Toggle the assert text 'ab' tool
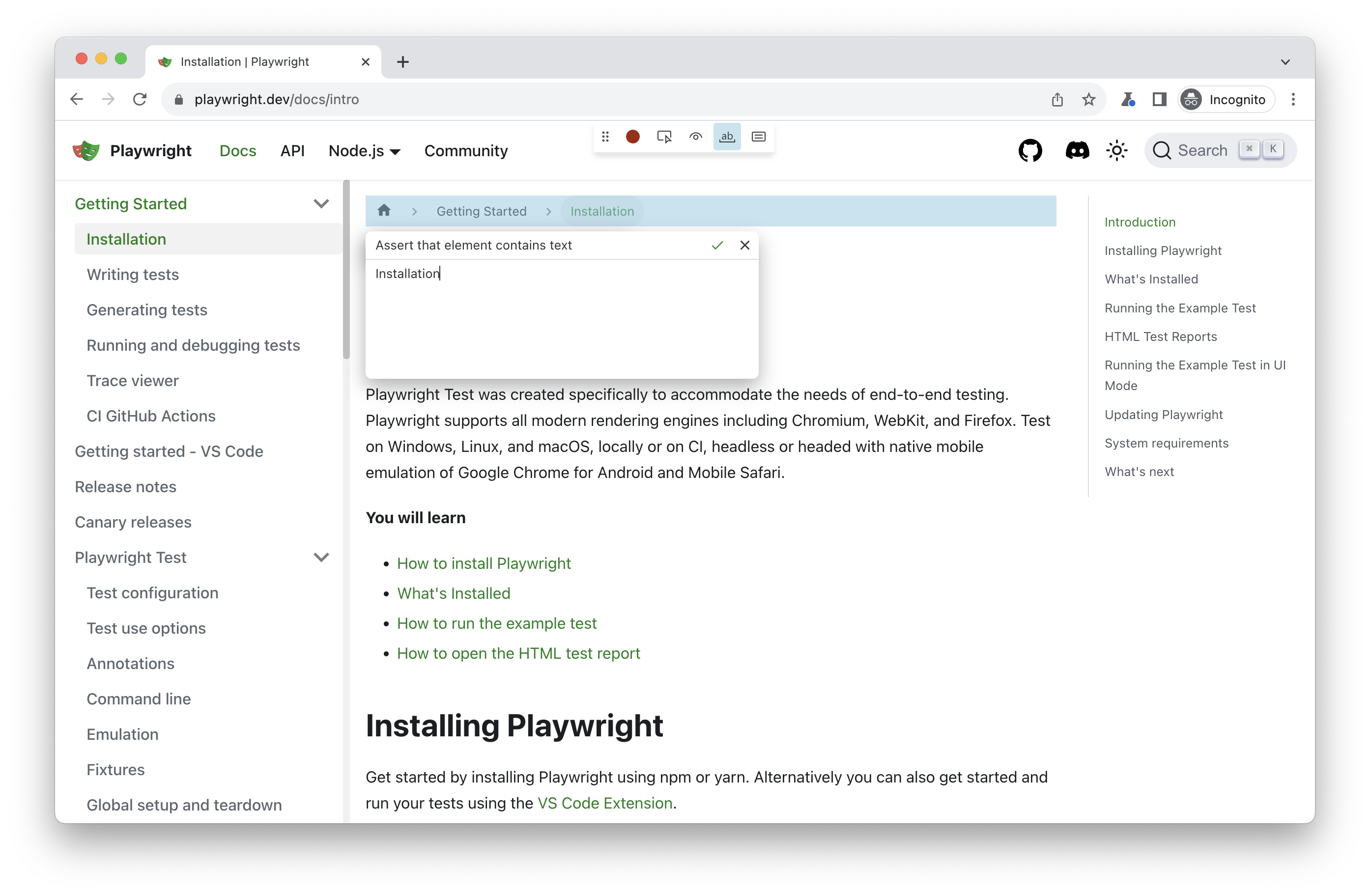Image resolution: width=1370 pixels, height=896 pixels. pyautogui.click(x=727, y=137)
